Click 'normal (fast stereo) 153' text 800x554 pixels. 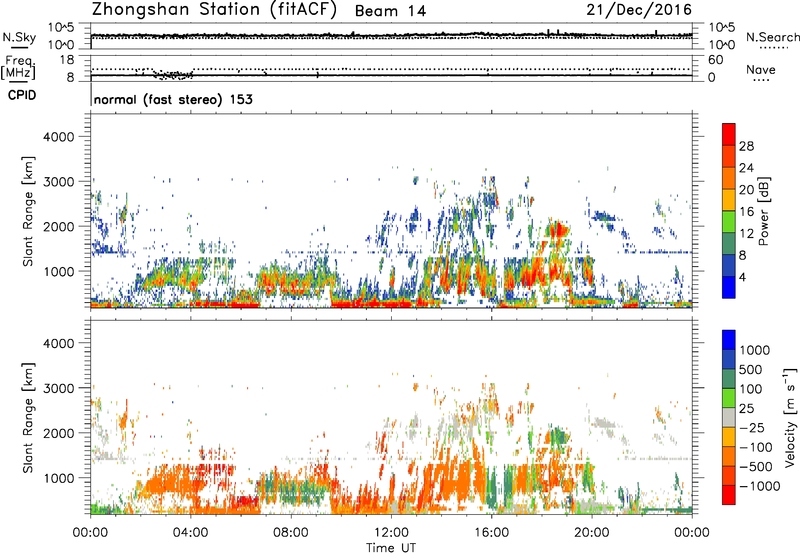pos(173,99)
